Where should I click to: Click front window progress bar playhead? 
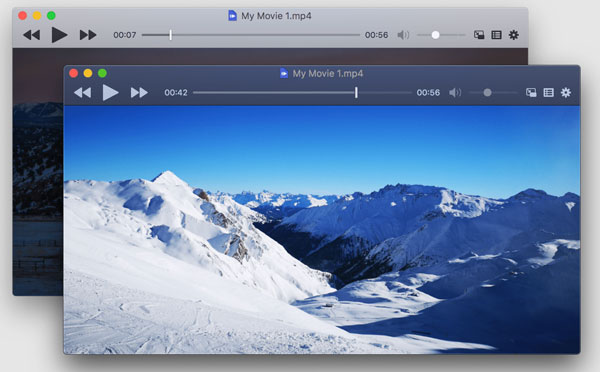[x=356, y=92]
